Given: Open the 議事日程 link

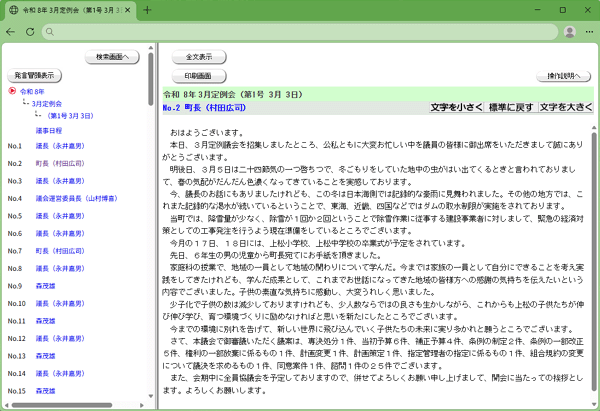Looking at the screenshot, I should pyautogui.click(x=49, y=131).
